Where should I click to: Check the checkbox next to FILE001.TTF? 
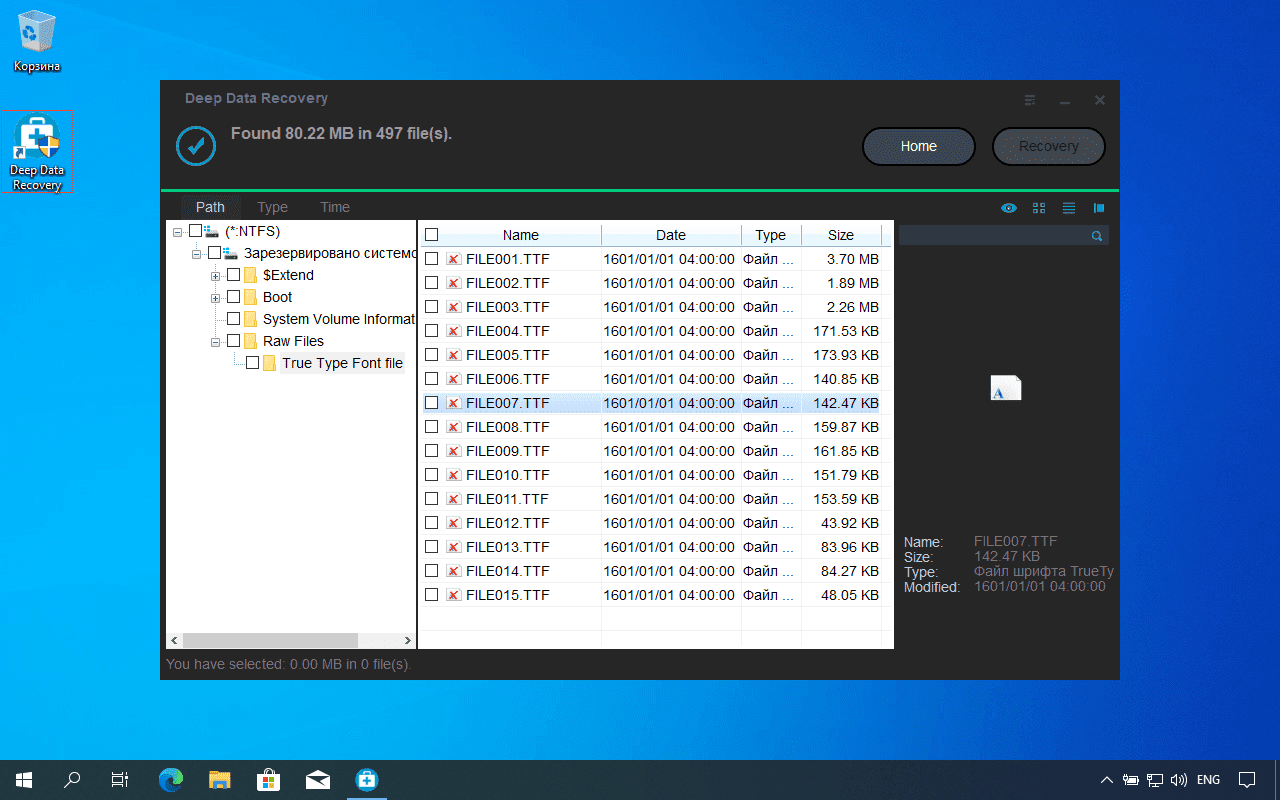coord(431,258)
